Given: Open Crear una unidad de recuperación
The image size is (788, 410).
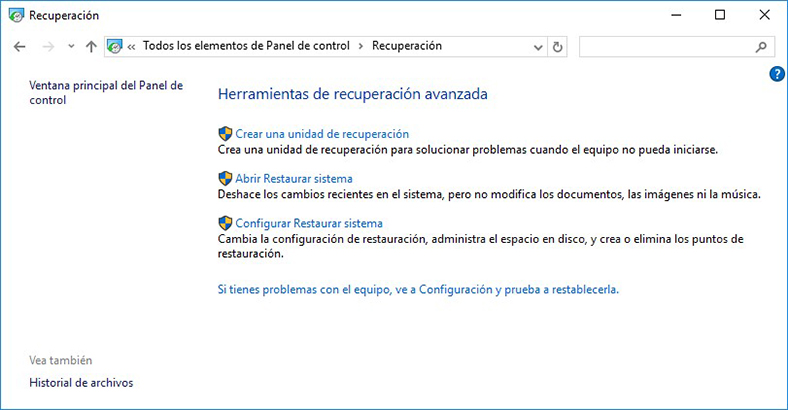Looking at the screenshot, I should 322,134.
